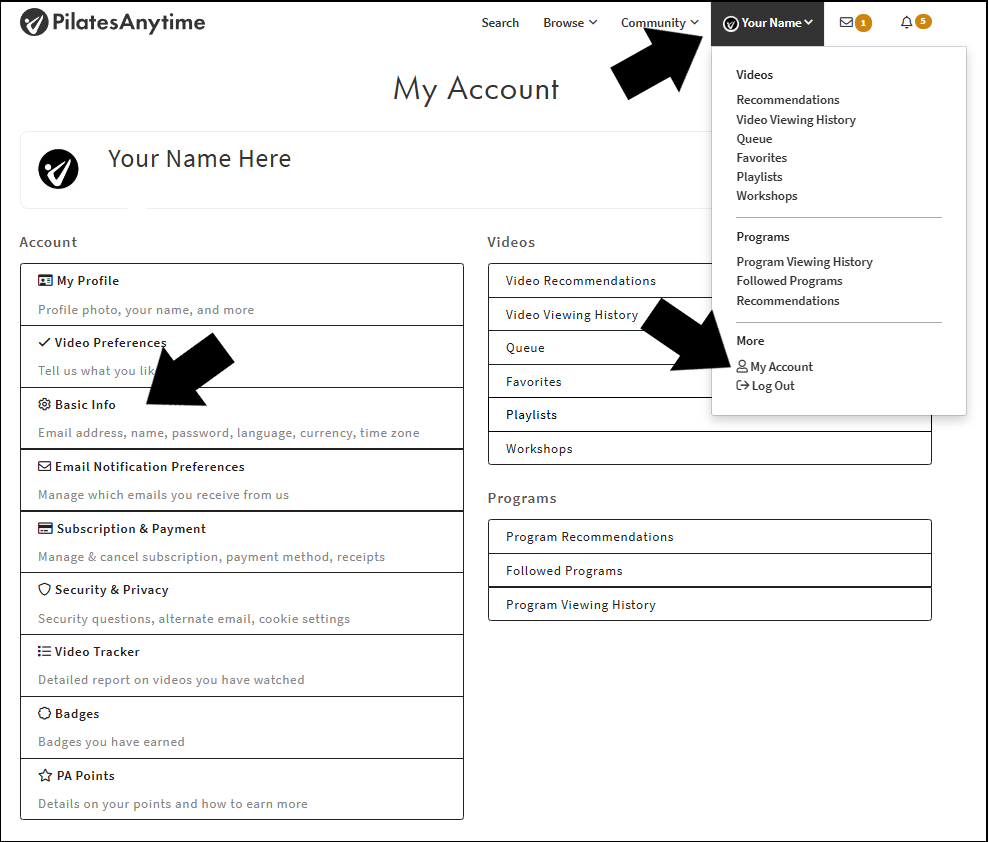Viewport: 989px width, 842px height.
Task: Select Workshops in the dropdown menu
Action: tap(767, 196)
